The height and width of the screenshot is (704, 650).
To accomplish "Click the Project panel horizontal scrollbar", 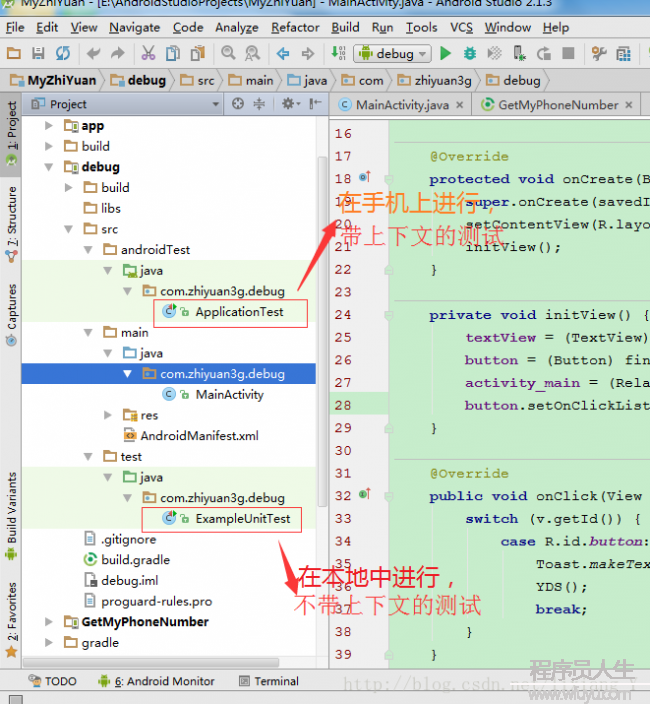I will [x=151, y=663].
